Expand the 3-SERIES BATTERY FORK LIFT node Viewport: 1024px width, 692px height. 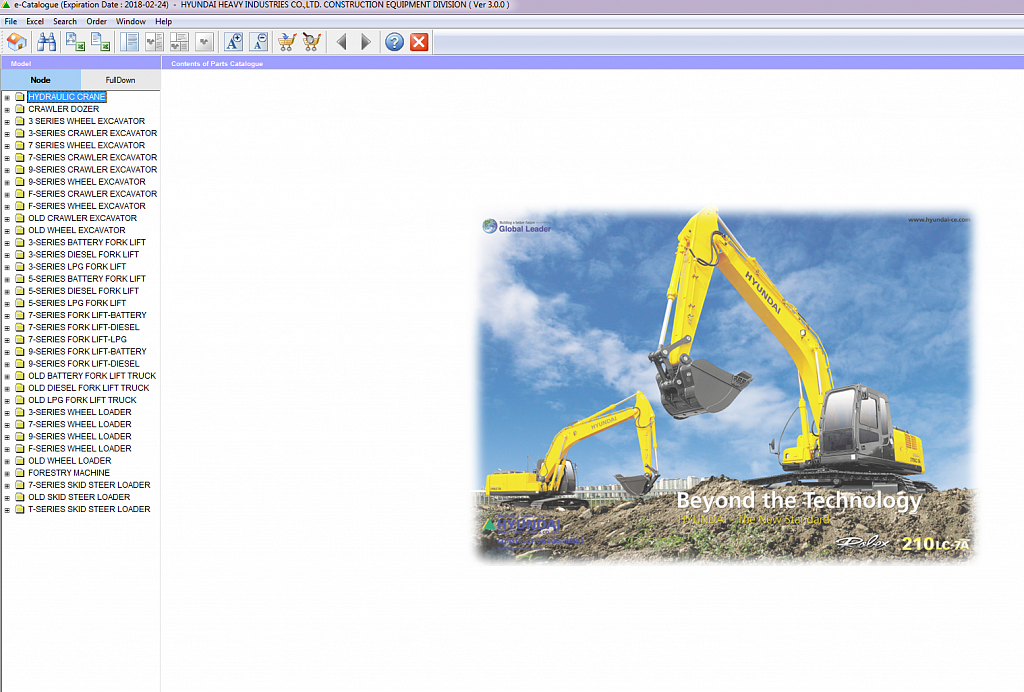pos(7,244)
